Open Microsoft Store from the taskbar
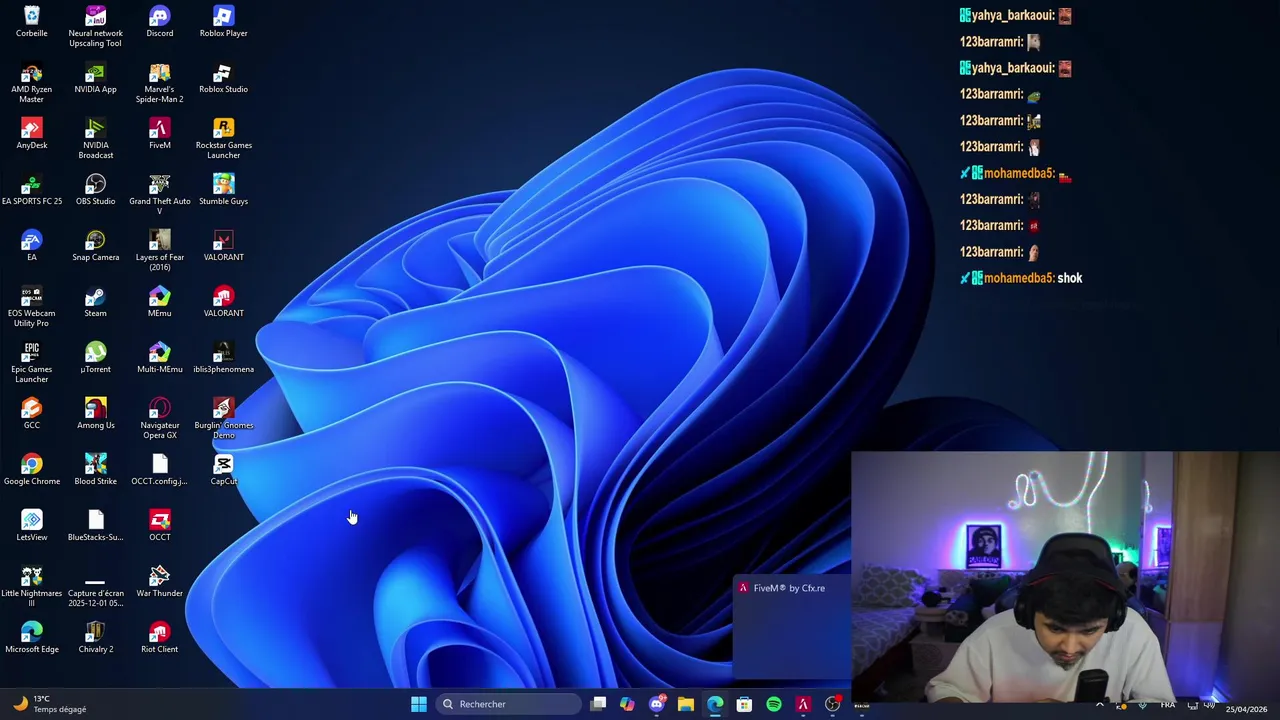 [744, 704]
